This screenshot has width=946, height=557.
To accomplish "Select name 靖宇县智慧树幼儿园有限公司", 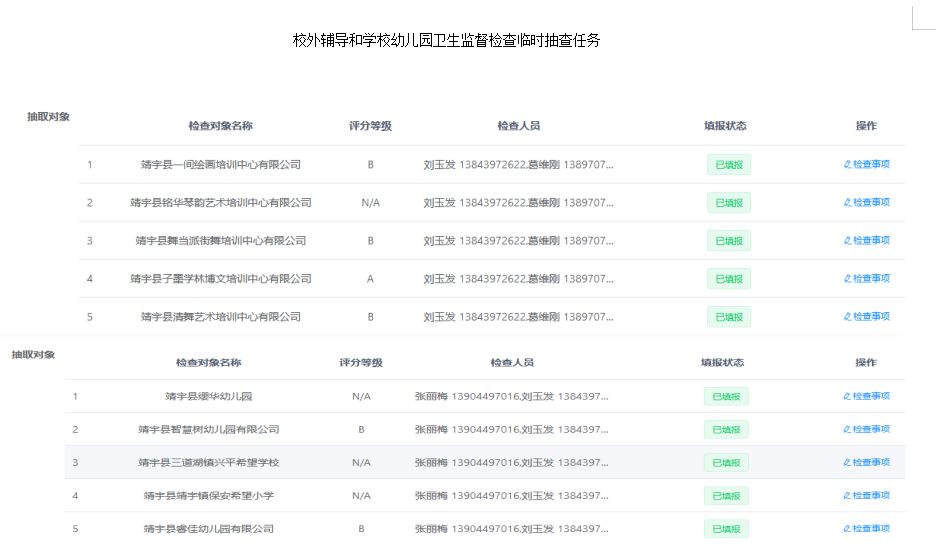I will pos(209,430).
